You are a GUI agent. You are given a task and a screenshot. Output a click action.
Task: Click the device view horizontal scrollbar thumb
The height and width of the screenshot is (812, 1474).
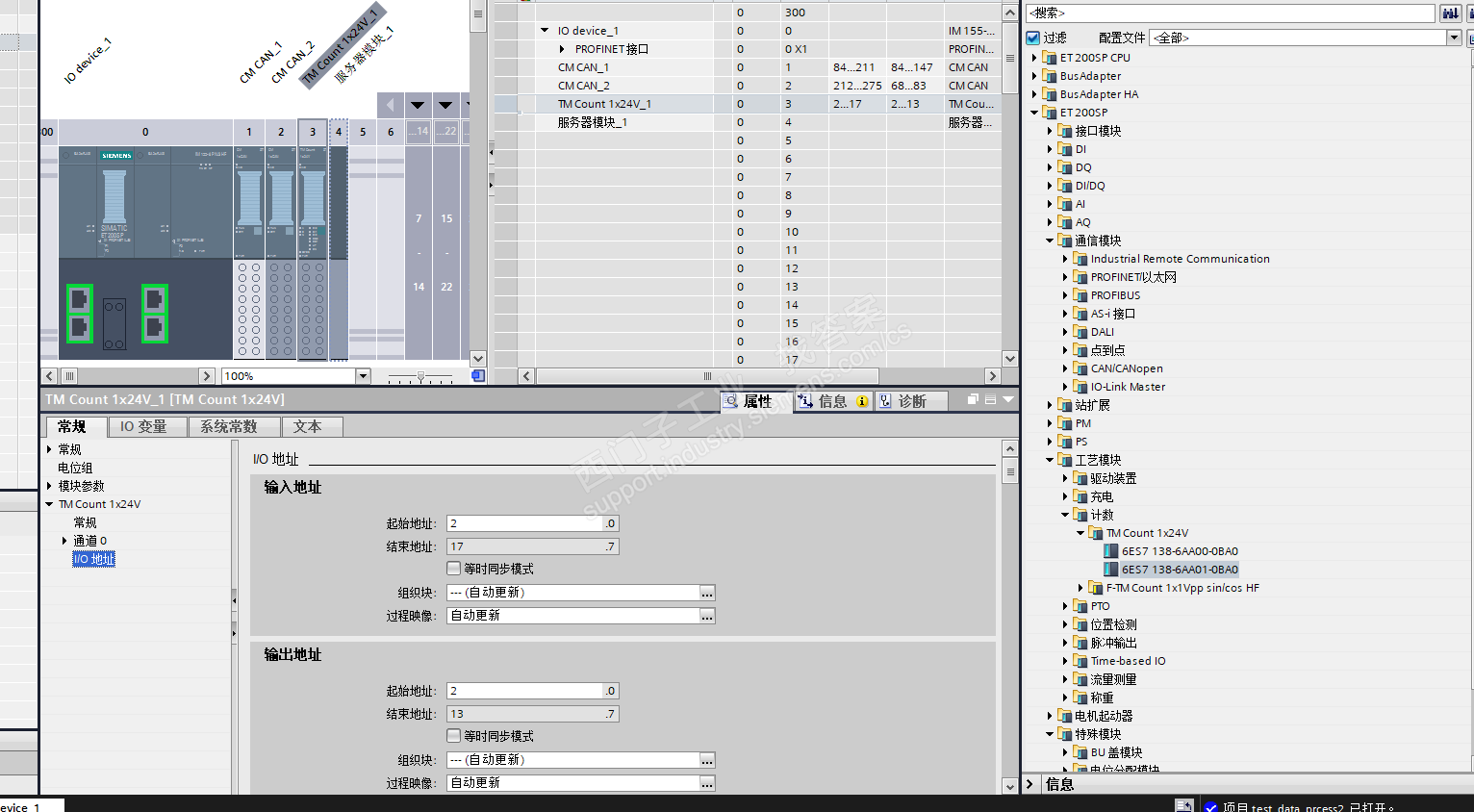(69, 376)
